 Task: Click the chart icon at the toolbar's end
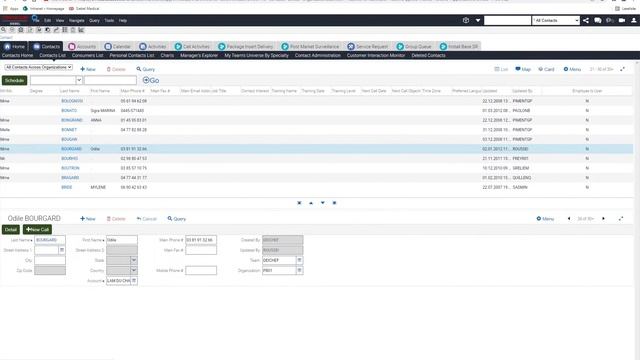[x=81, y=30]
